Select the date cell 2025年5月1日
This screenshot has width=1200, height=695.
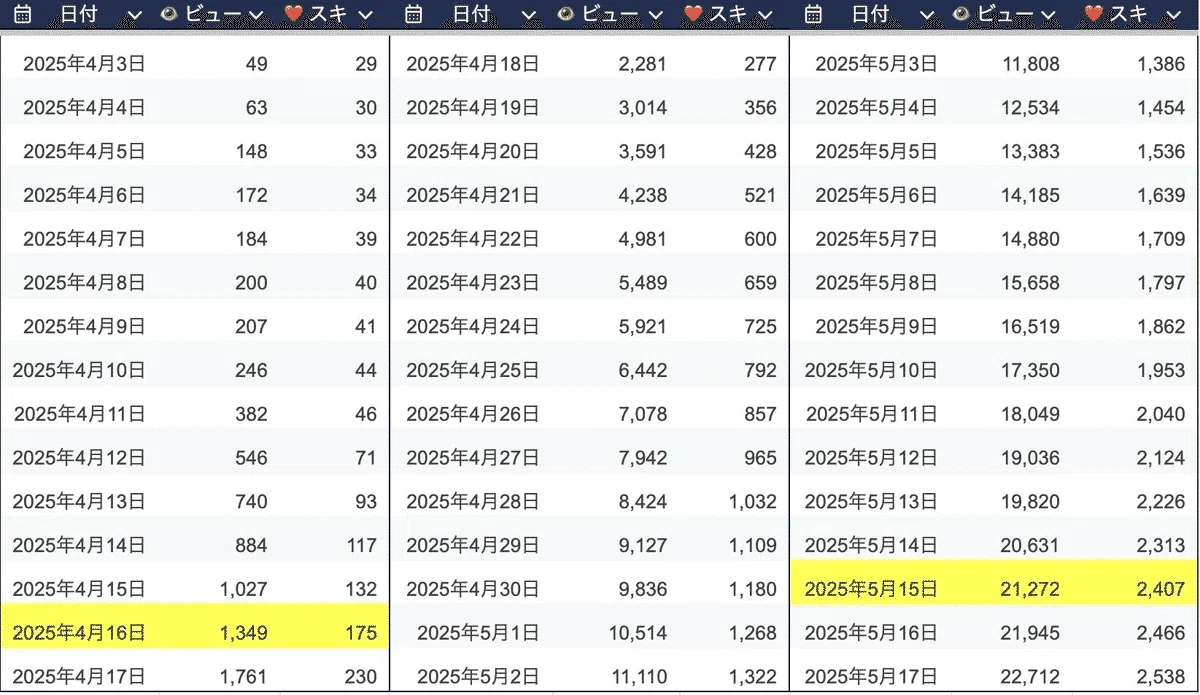(x=478, y=632)
